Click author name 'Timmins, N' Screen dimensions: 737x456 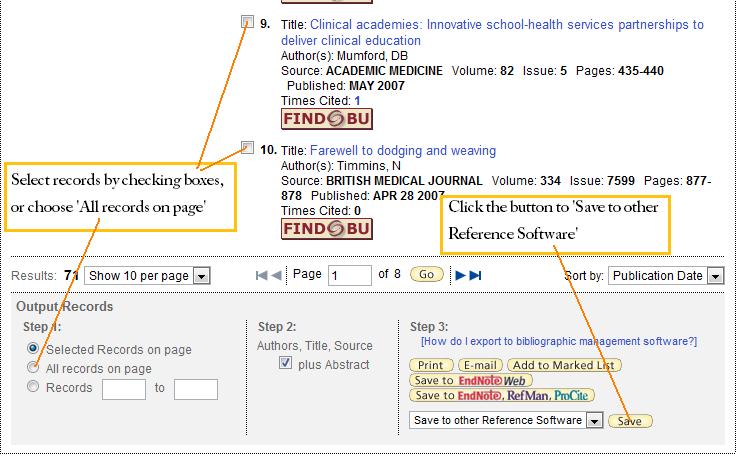point(369,166)
